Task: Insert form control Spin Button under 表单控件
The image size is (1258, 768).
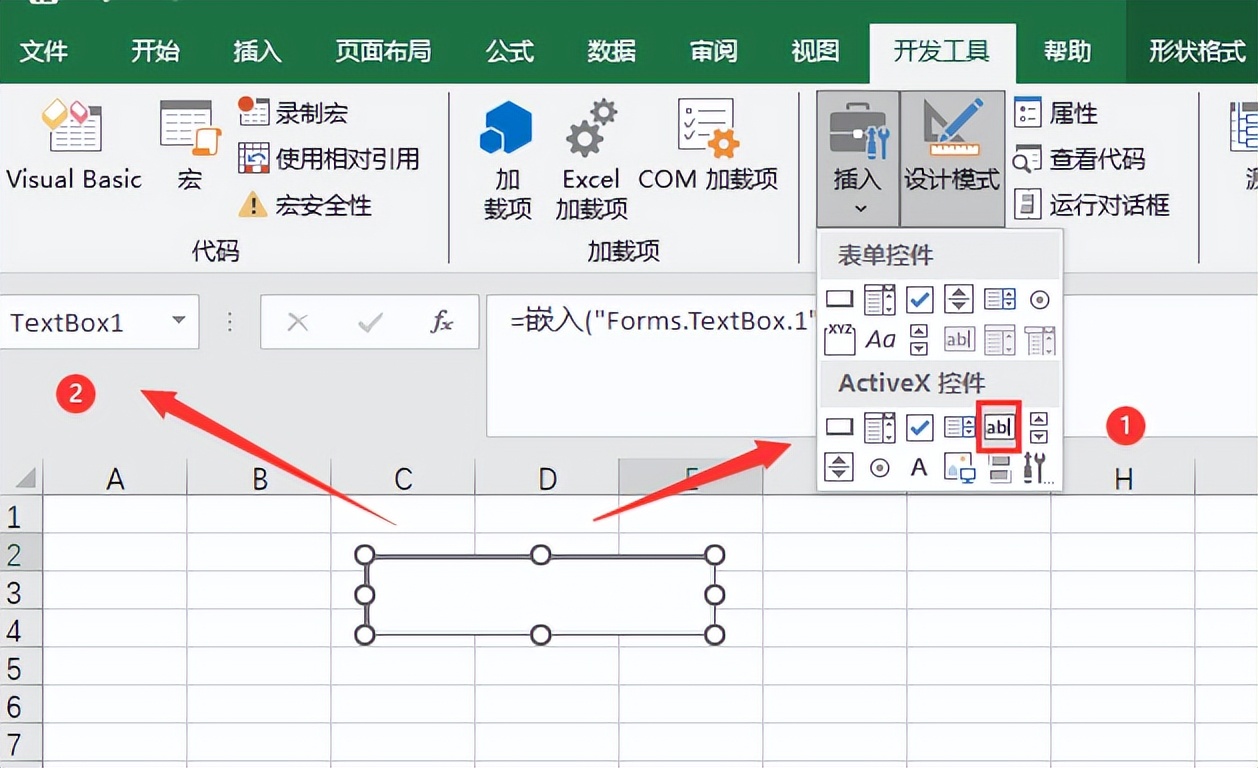Action: pos(959,298)
